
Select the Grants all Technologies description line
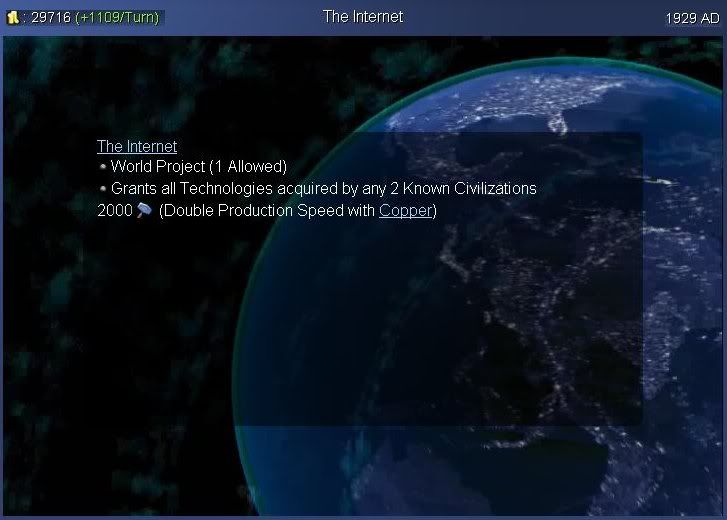(324, 188)
